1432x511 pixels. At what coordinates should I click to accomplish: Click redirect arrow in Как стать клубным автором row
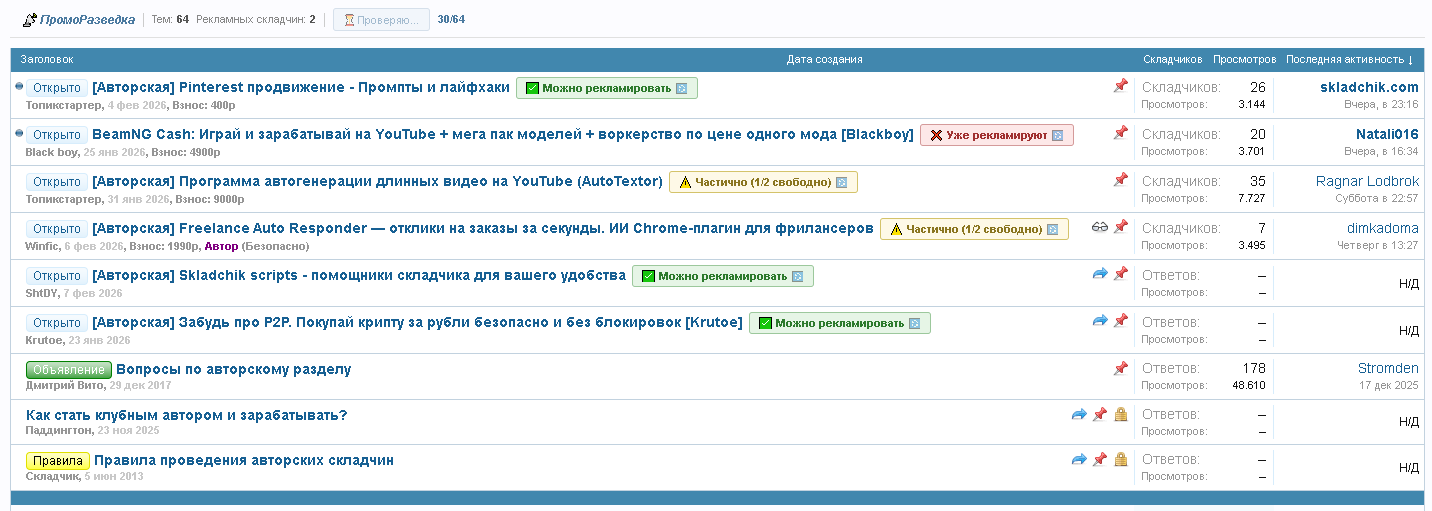click(1079, 414)
